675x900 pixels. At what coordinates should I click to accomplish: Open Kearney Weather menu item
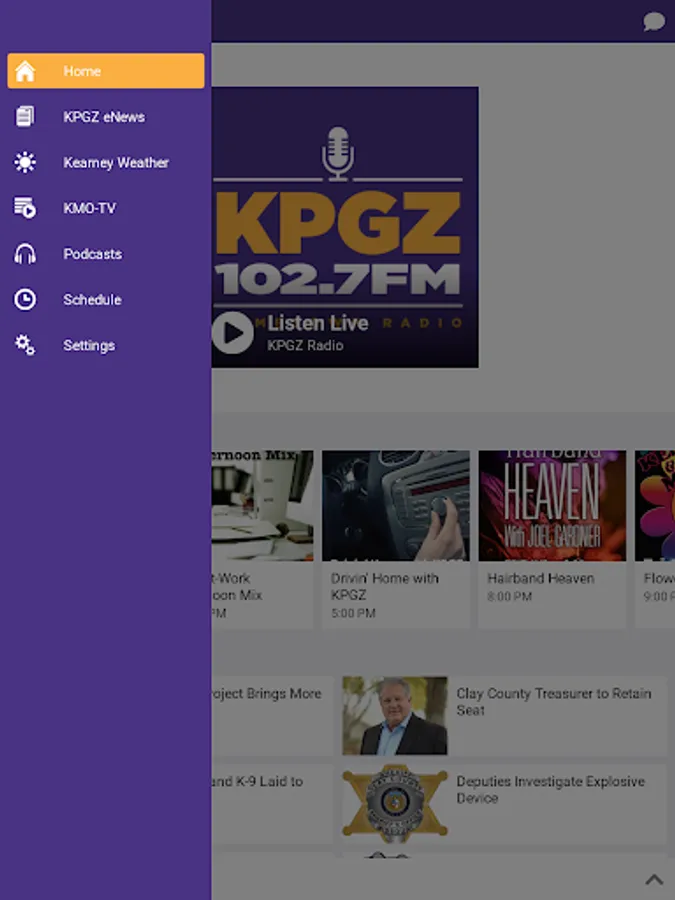(x=106, y=162)
